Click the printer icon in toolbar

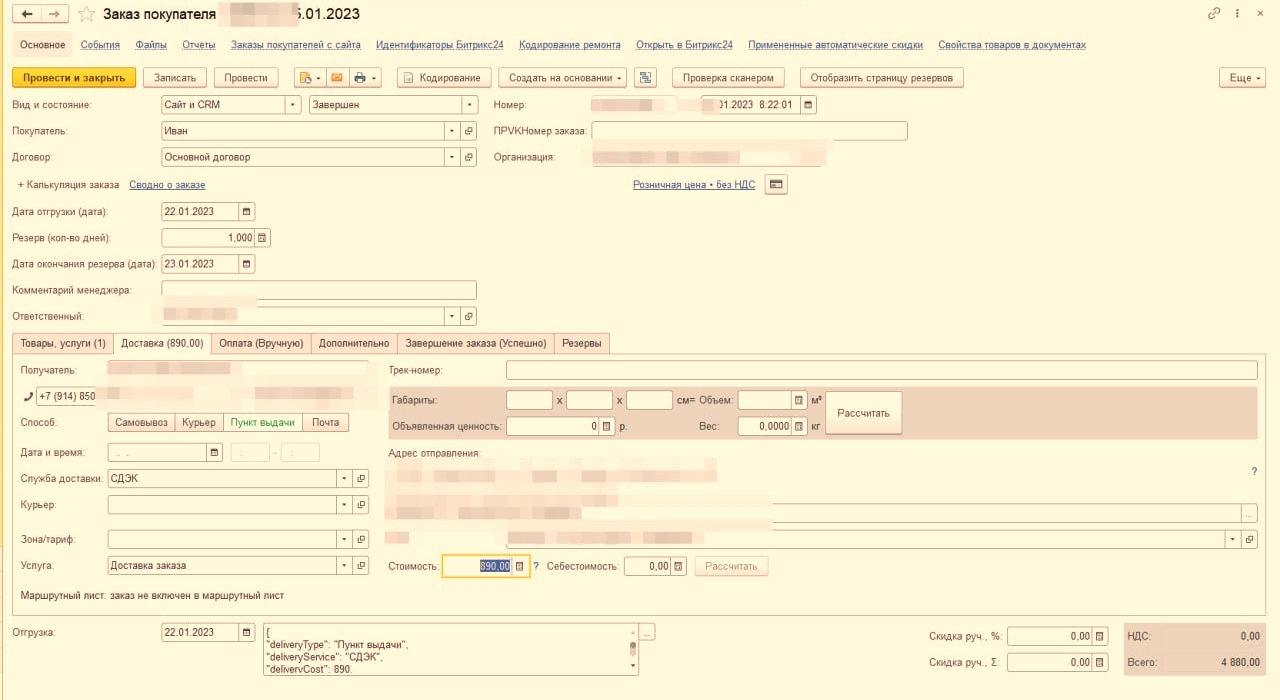[x=360, y=78]
